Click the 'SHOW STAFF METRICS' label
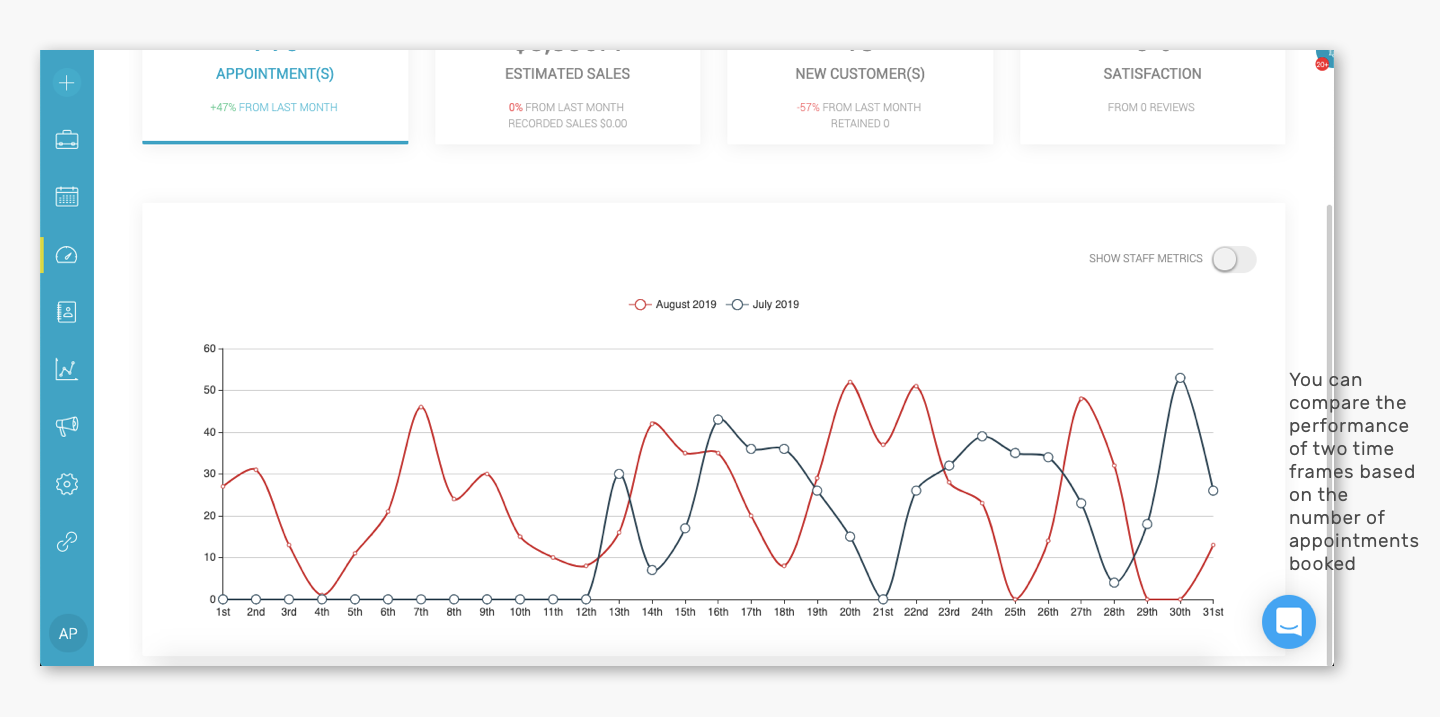This screenshot has height=718, width=1440. [x=1146, y=259]
